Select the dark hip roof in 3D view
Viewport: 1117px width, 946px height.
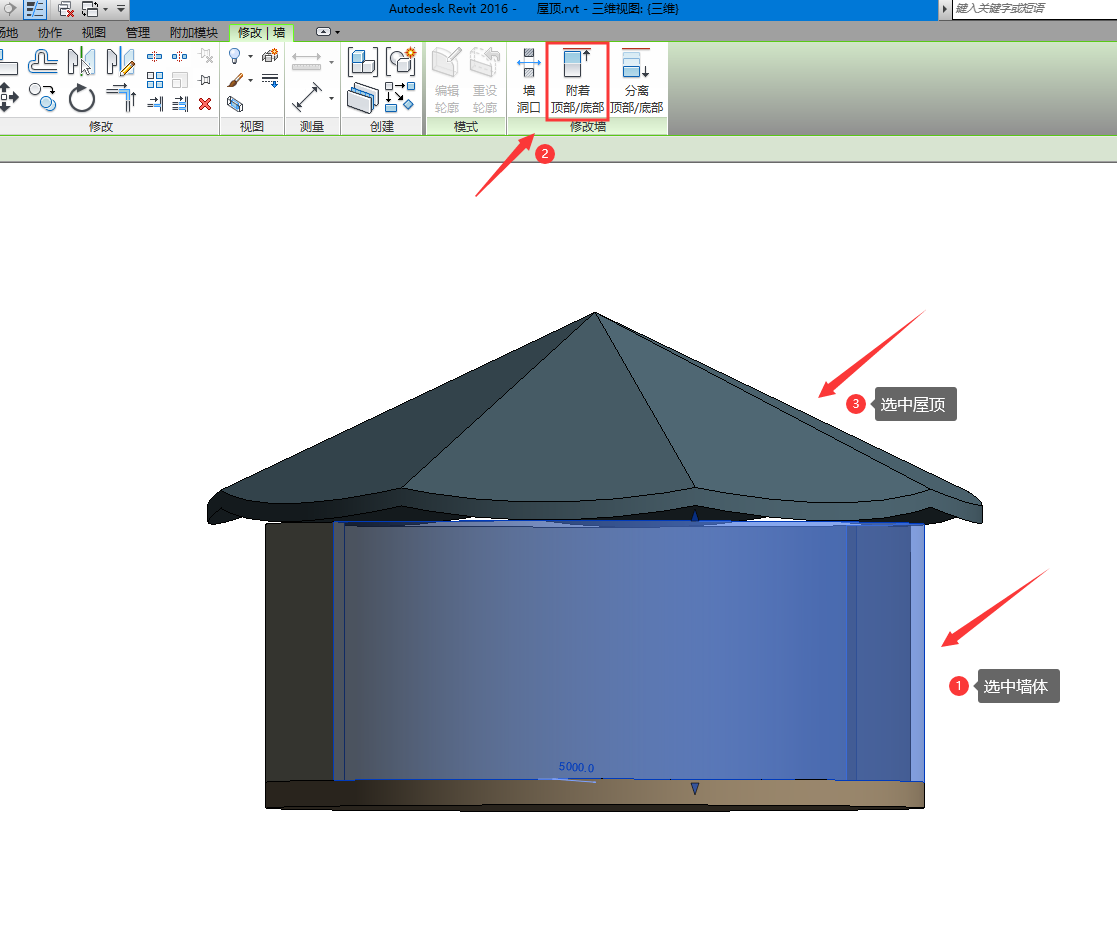tap(595, 420)
